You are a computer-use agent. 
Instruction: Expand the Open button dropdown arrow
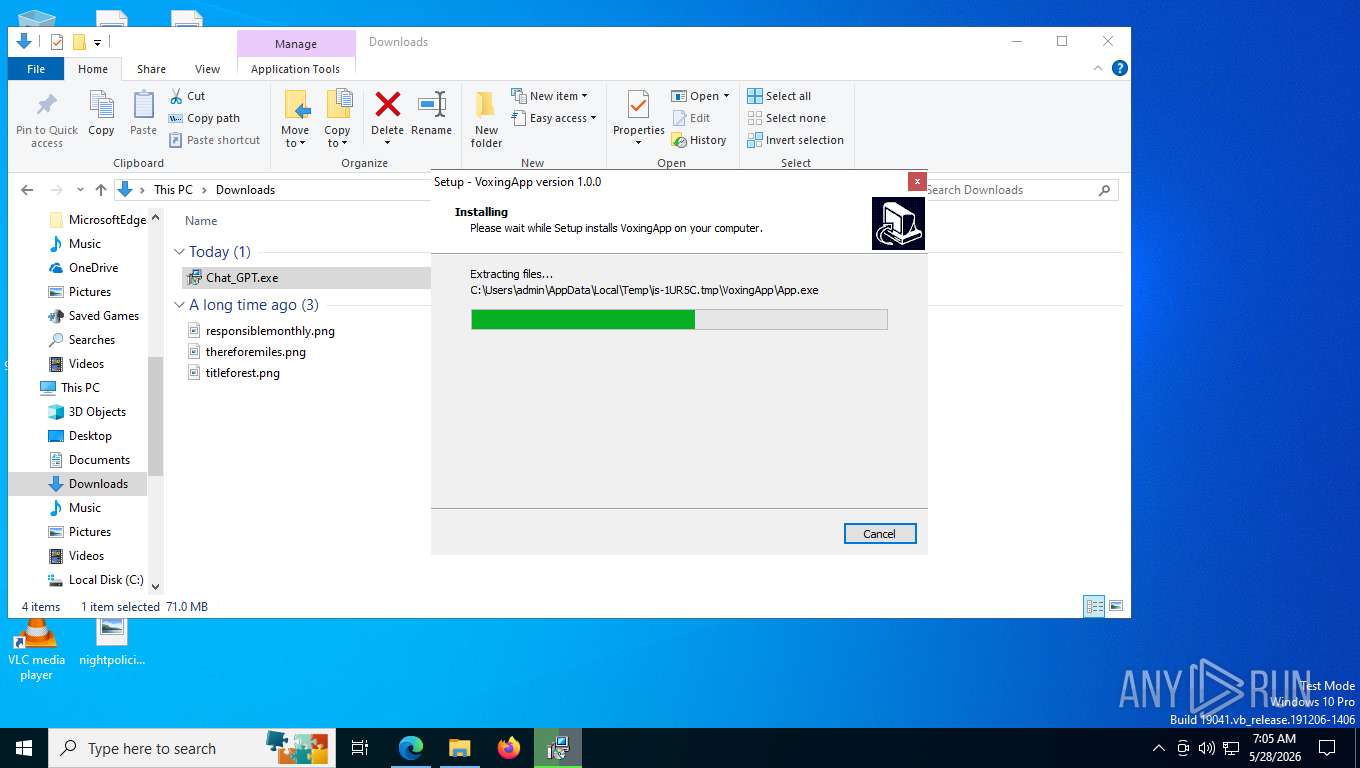726,96
